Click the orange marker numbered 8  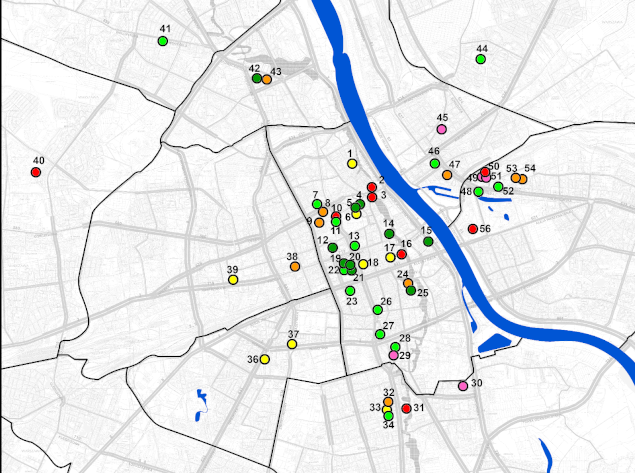pyautogui.click(x=323, y=212)
